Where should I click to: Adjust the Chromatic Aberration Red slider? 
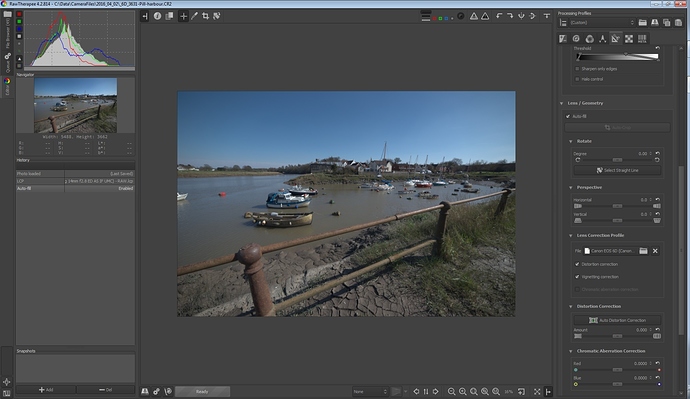pos(617,370)
